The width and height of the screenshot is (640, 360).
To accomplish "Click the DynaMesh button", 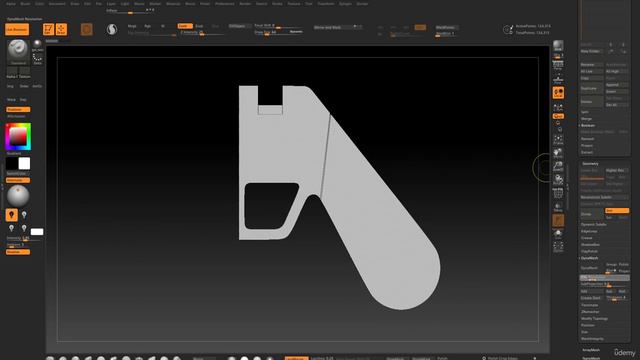I will click(x=591, y=268).
